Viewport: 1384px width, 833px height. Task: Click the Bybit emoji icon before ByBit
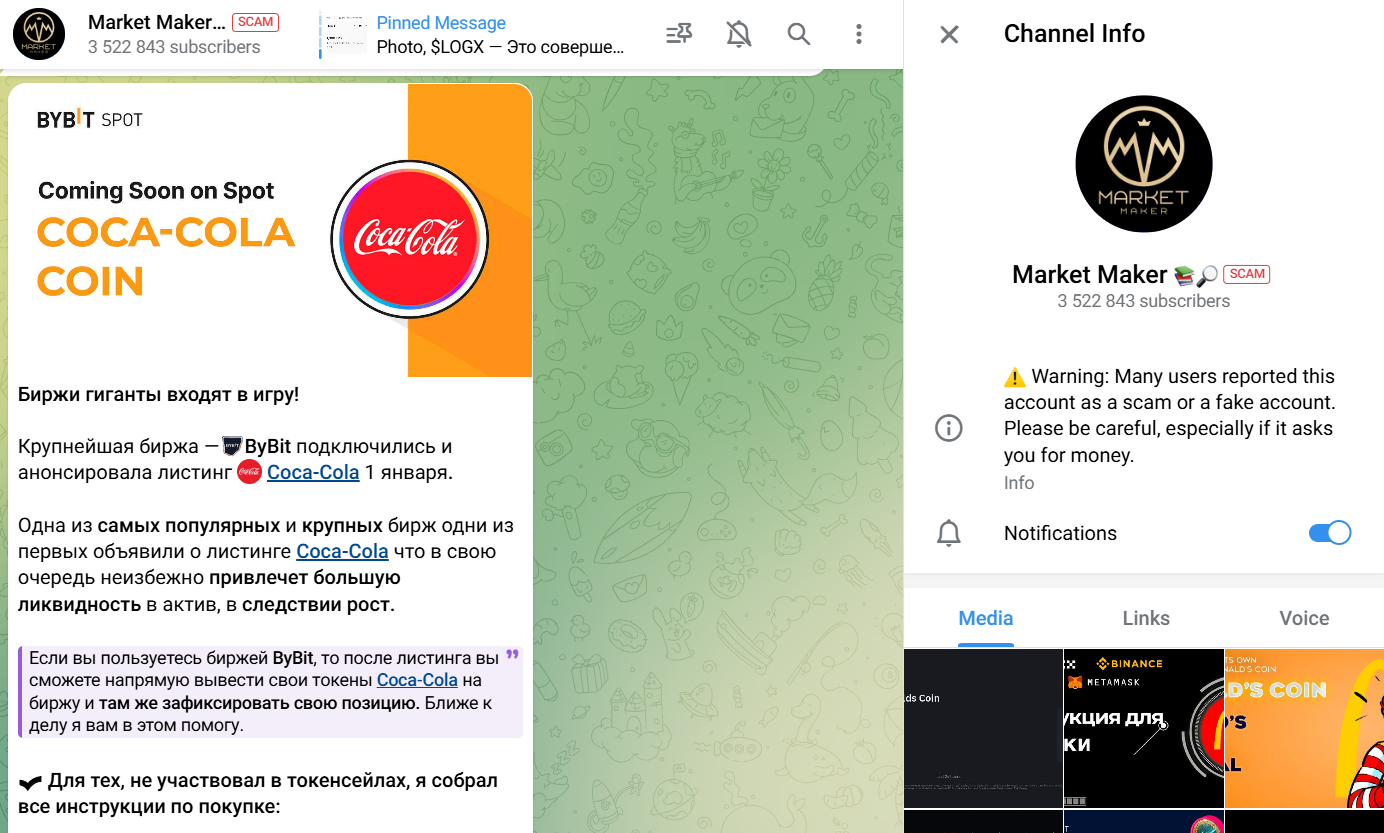232,446
